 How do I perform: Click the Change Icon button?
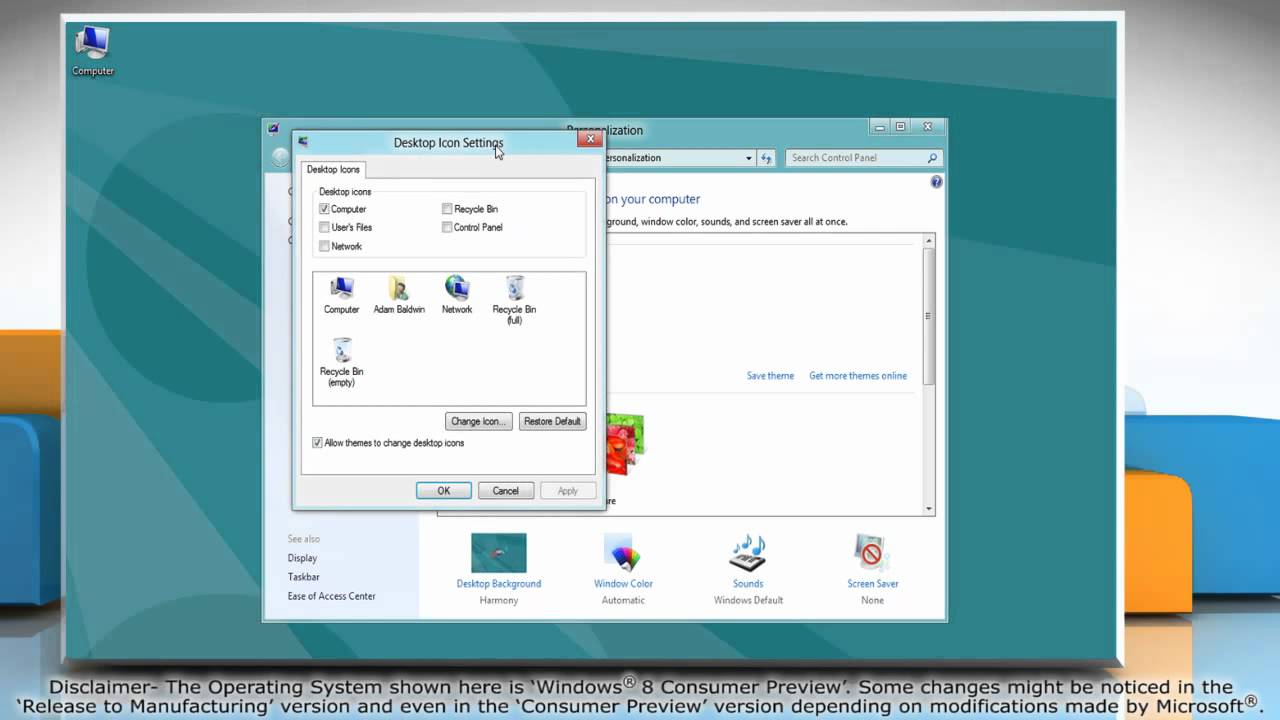click(x=479, y=421)
